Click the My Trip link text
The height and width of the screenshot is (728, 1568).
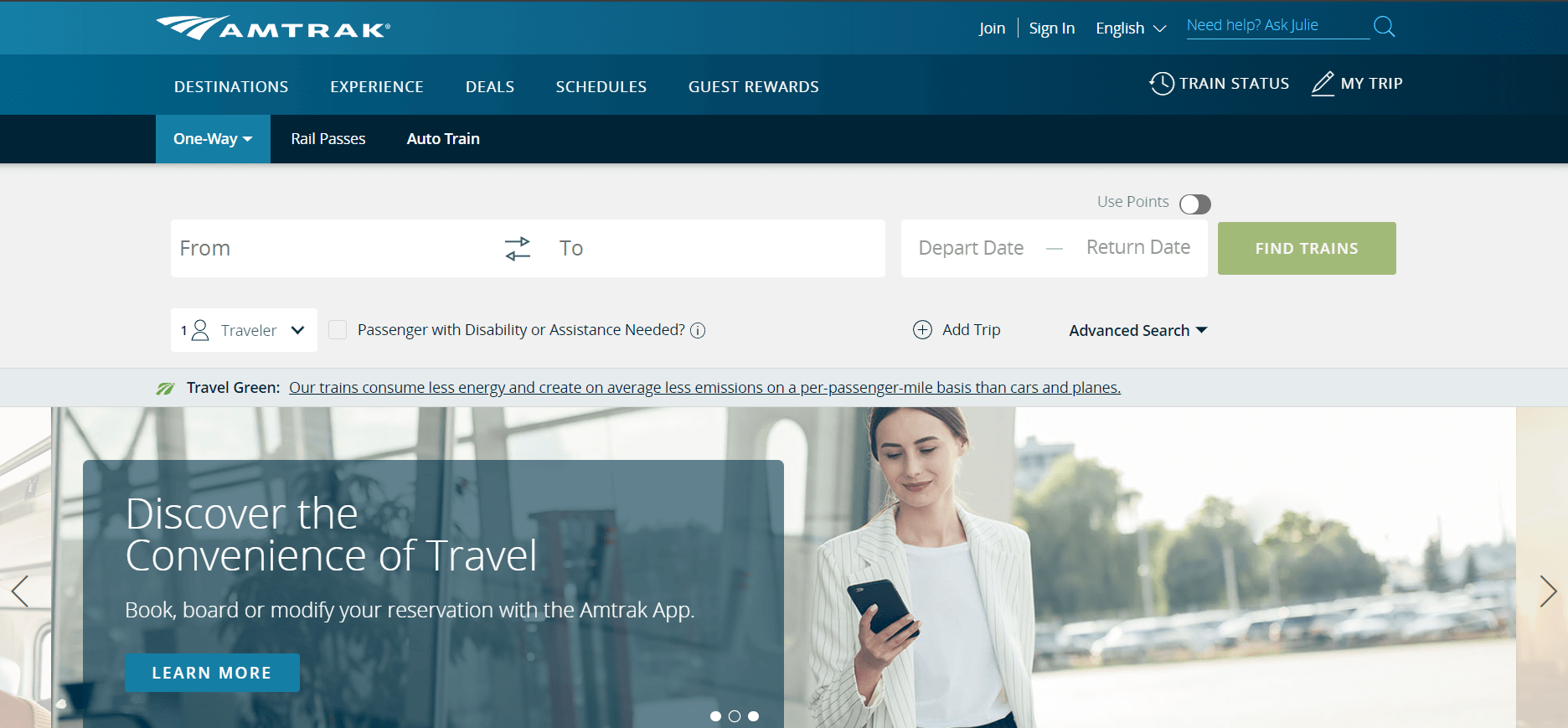pos(1371,83)
